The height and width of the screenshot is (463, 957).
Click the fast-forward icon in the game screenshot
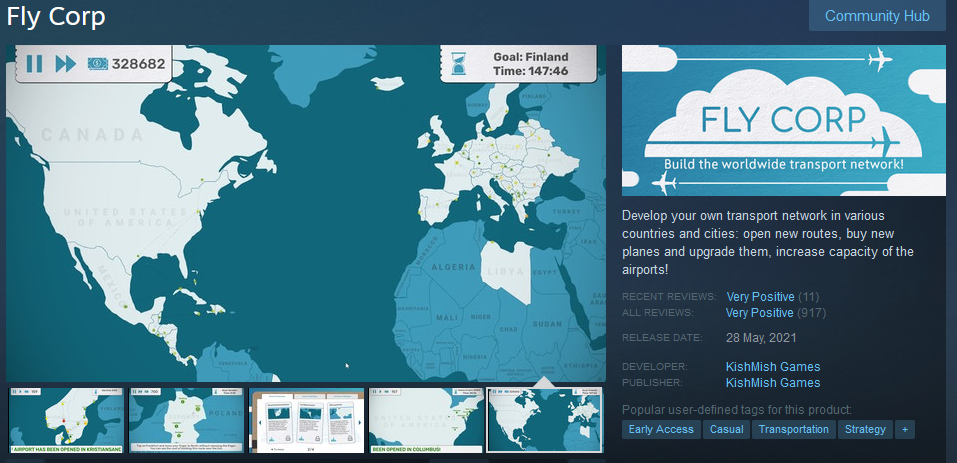pyautogui.click(x=65, y=63)
